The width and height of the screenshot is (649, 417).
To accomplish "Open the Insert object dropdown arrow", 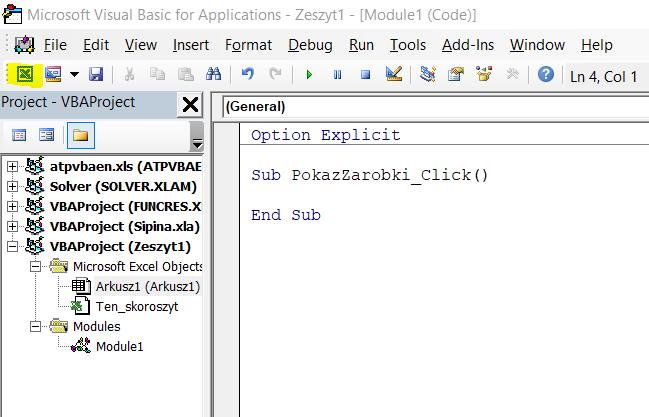I will [x=74, y=75].
